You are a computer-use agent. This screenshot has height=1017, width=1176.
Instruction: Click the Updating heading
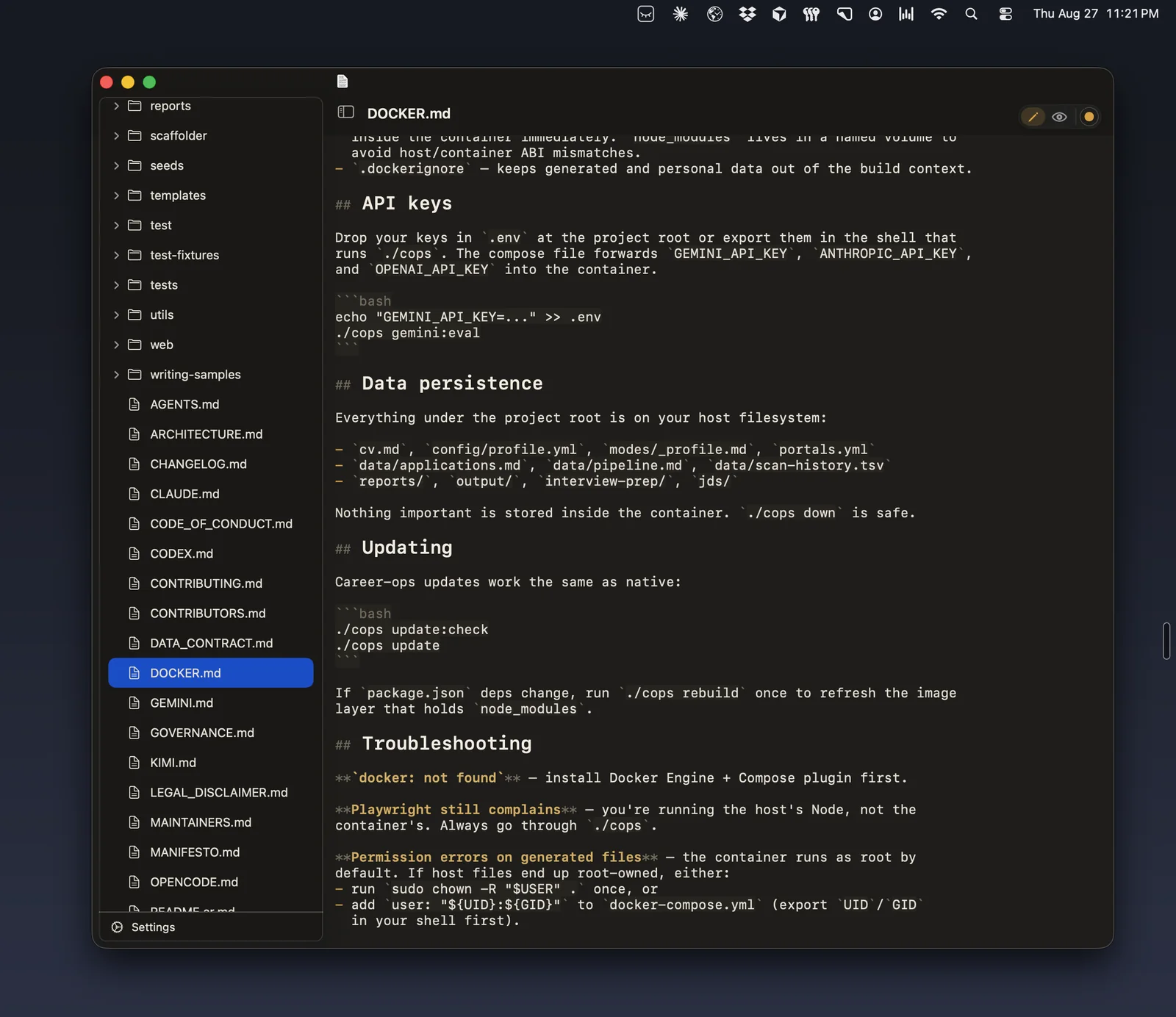coord(406,547)
